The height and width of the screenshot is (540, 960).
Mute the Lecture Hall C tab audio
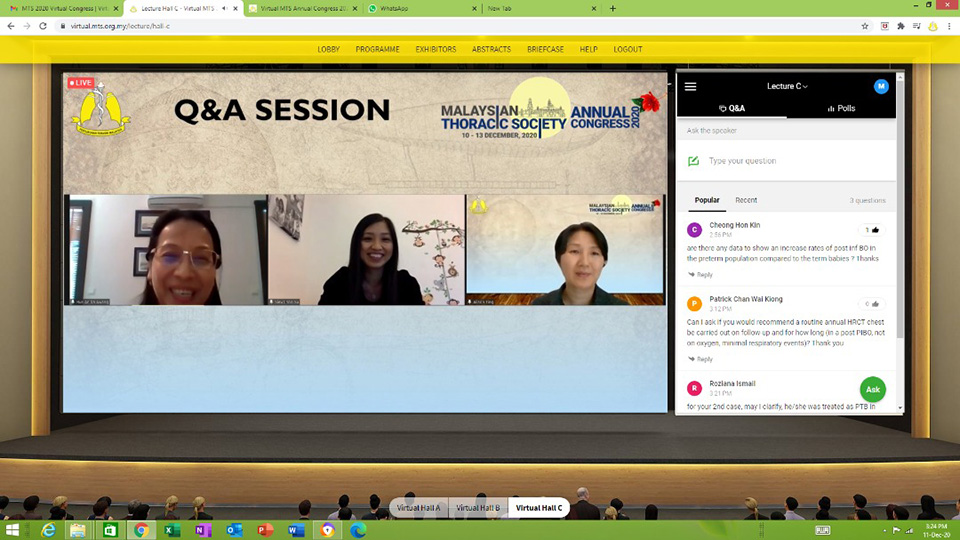tap(224, 9)
